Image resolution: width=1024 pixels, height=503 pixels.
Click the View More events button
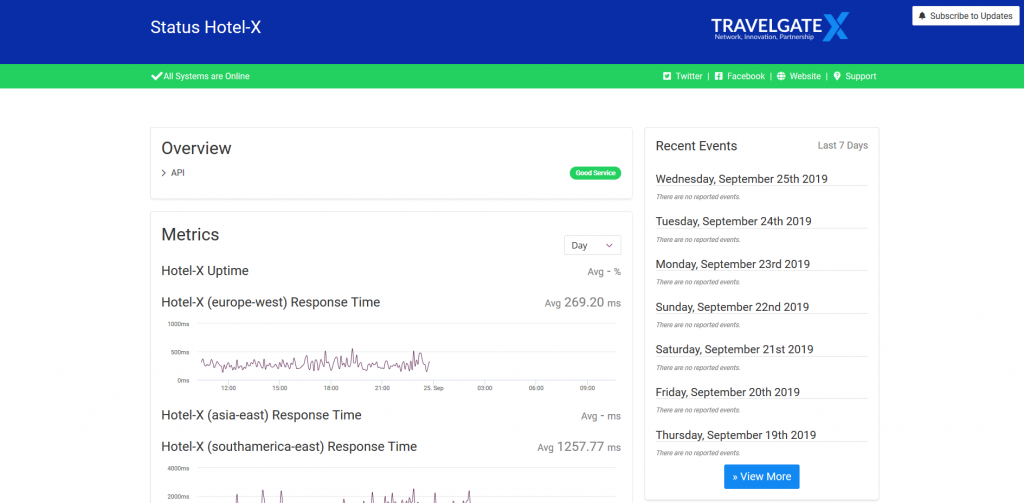click(x=761, y=477)
